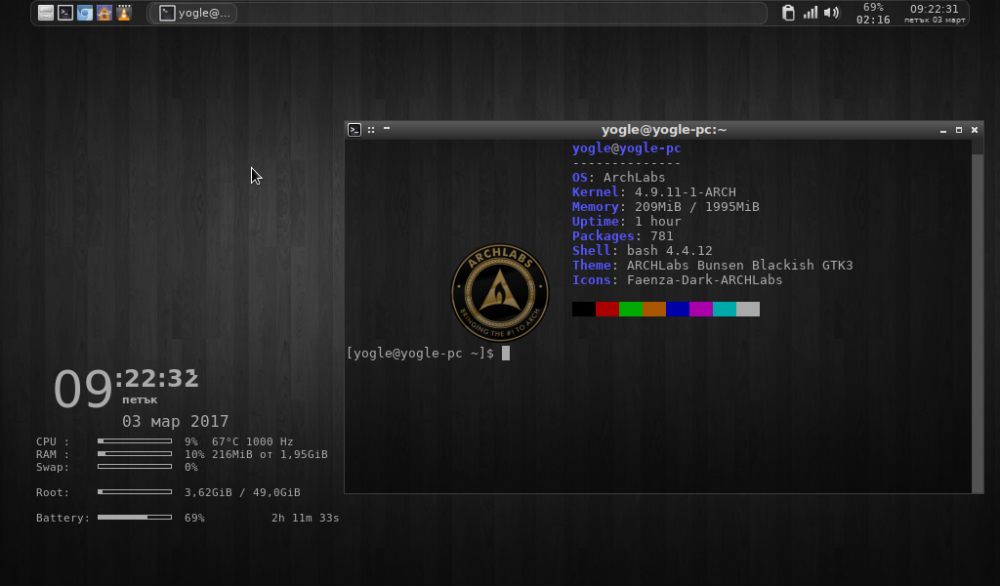Click the conky Battery level bar
Screen dimensions: 1000x586
point(135,518)
